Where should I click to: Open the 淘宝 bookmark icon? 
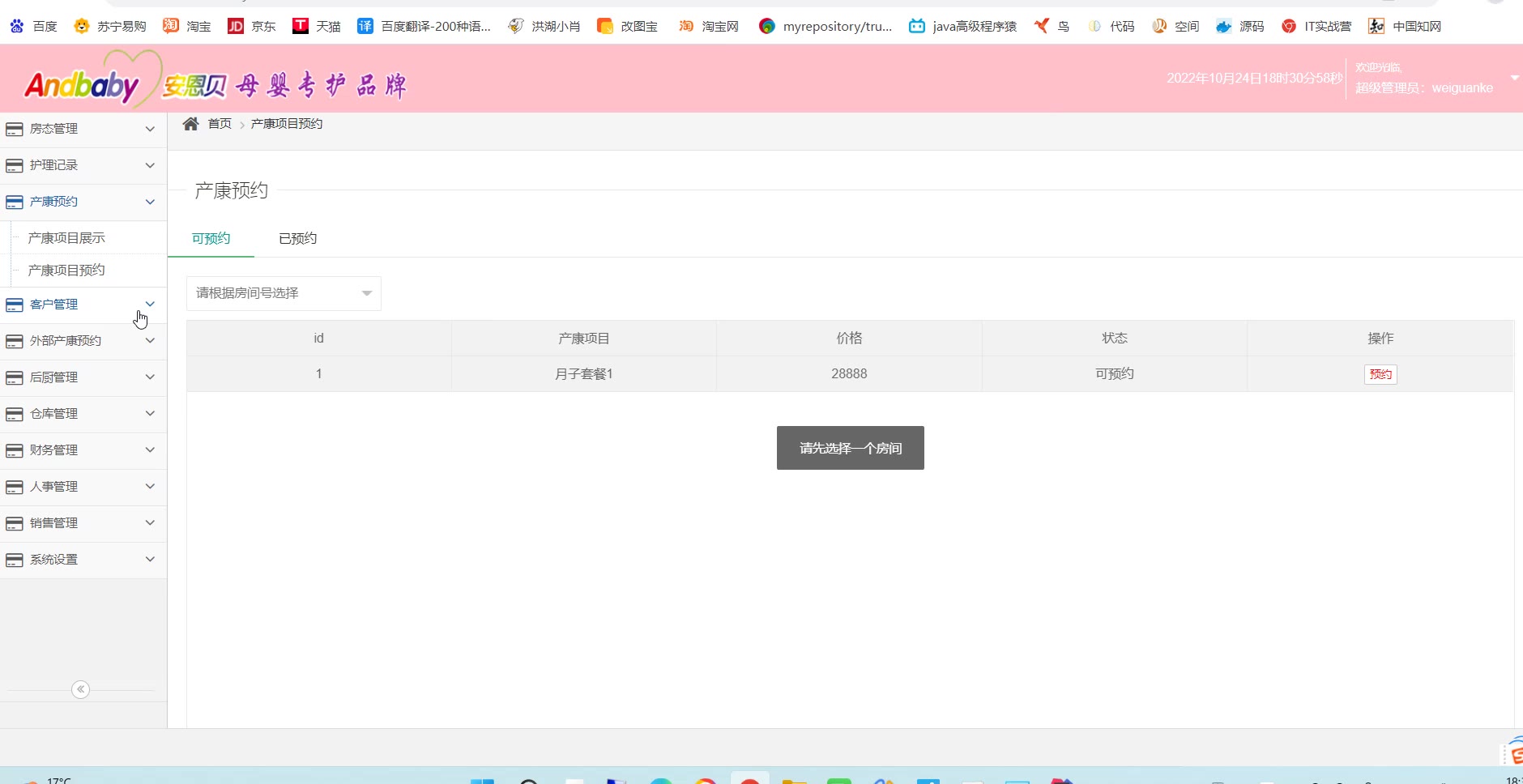click(x=170, y=26)
